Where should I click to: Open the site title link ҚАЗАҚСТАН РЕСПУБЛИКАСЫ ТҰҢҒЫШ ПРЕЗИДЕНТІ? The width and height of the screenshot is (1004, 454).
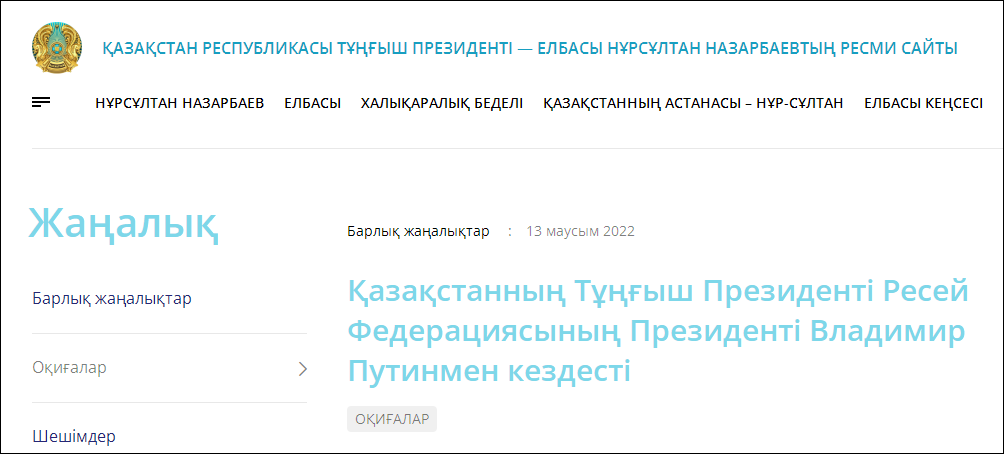[x=530, y=49]
